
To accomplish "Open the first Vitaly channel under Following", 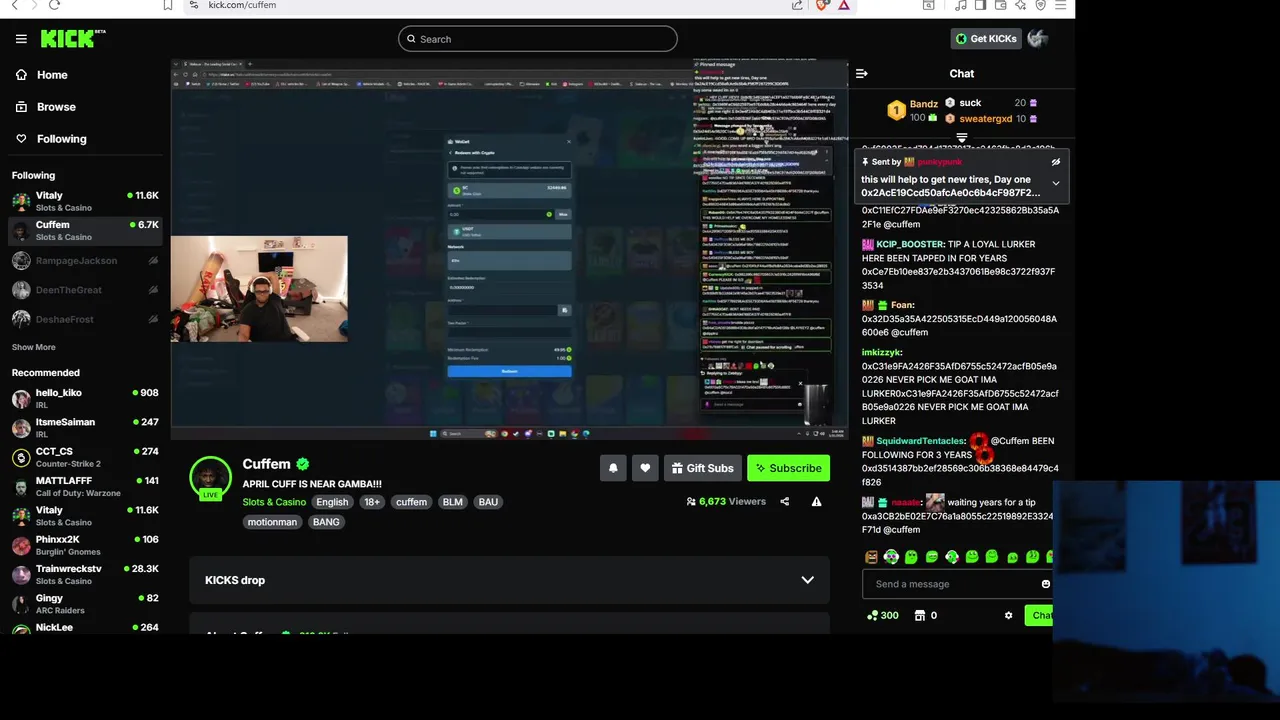I will (85, 202).
